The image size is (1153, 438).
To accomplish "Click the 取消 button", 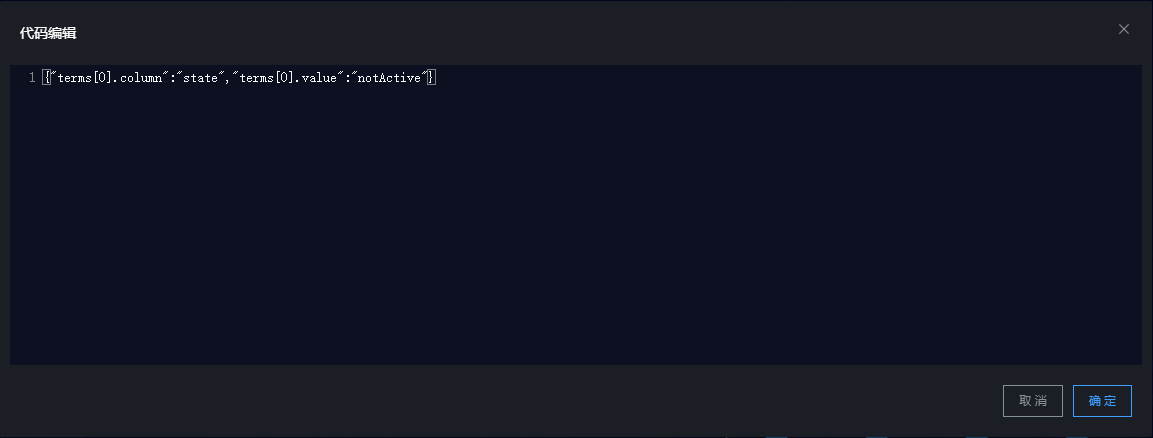I will (1032, 401).
